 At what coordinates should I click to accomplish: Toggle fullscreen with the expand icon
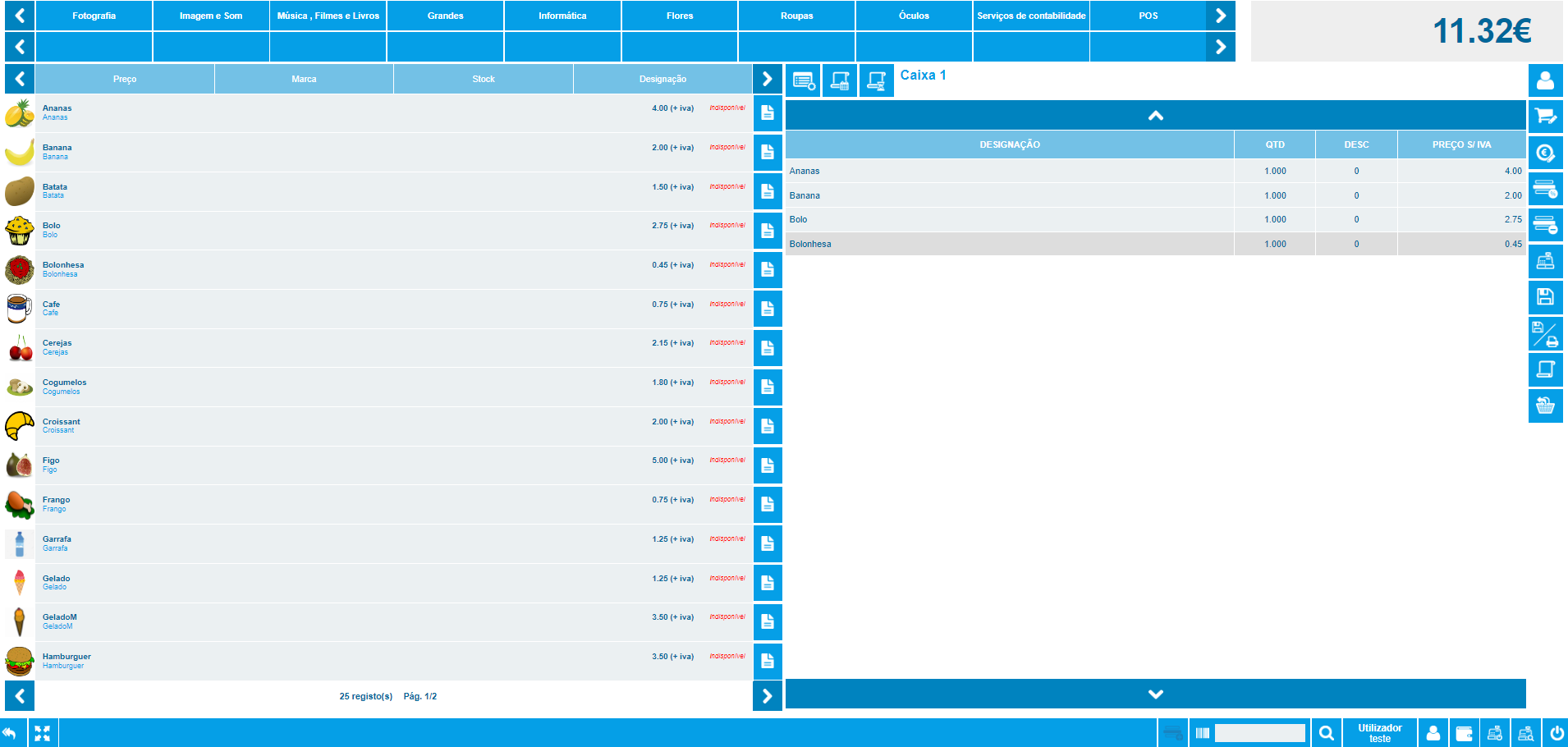point(43,733)
